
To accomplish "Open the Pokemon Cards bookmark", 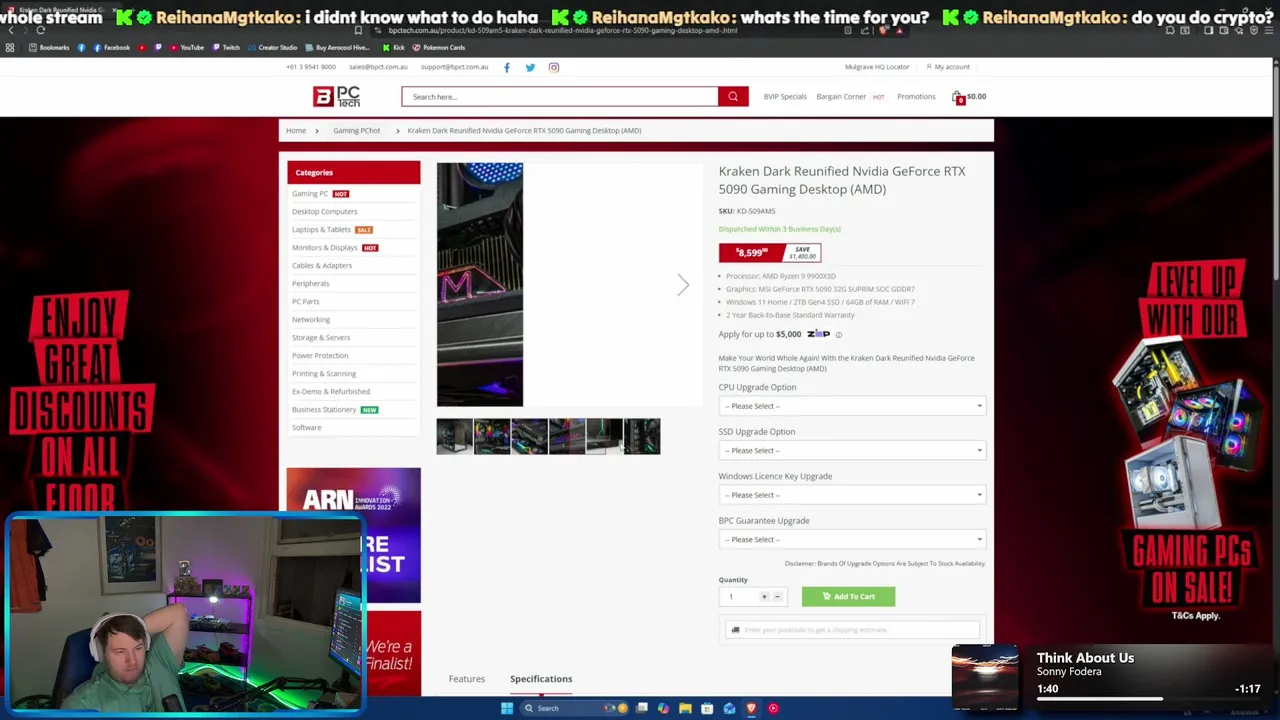I will pyautogui.click(x=439, y=47).
